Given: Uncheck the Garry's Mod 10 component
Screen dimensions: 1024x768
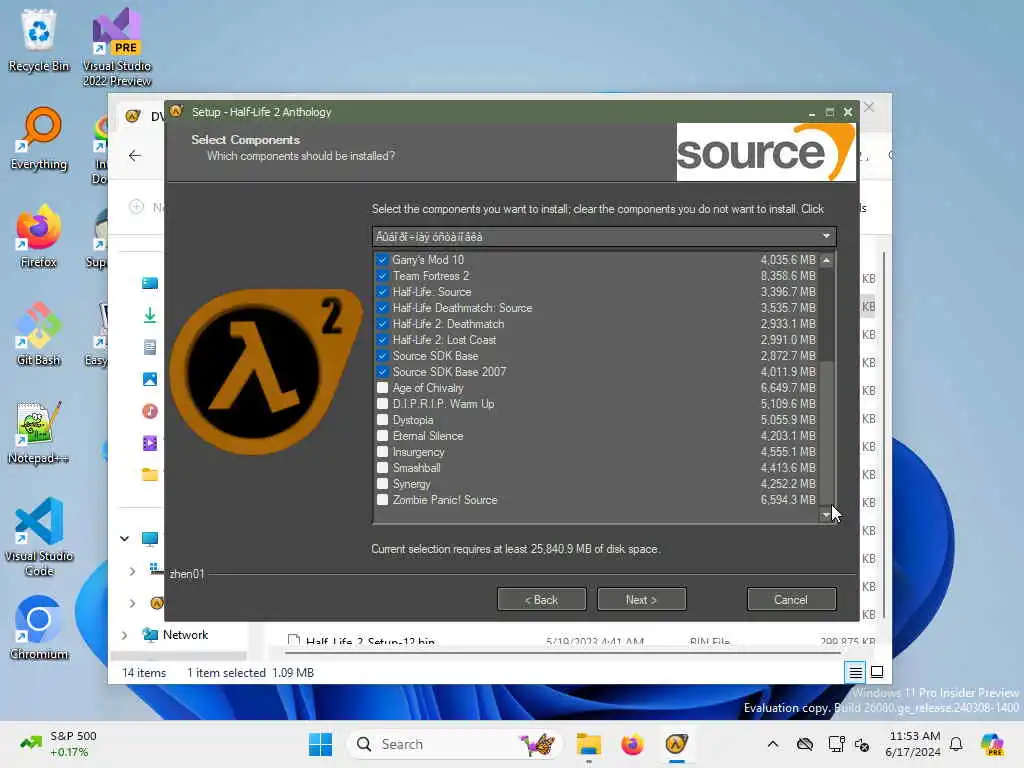Looking at the screenshot, I should tap(383, 260).
